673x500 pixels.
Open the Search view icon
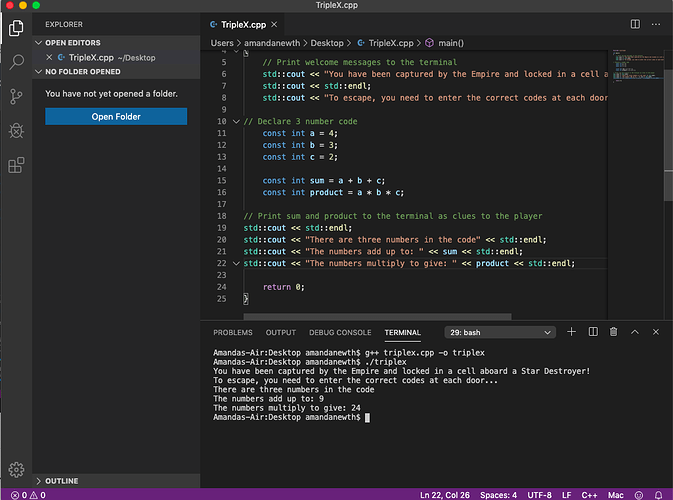click(16, 62)
